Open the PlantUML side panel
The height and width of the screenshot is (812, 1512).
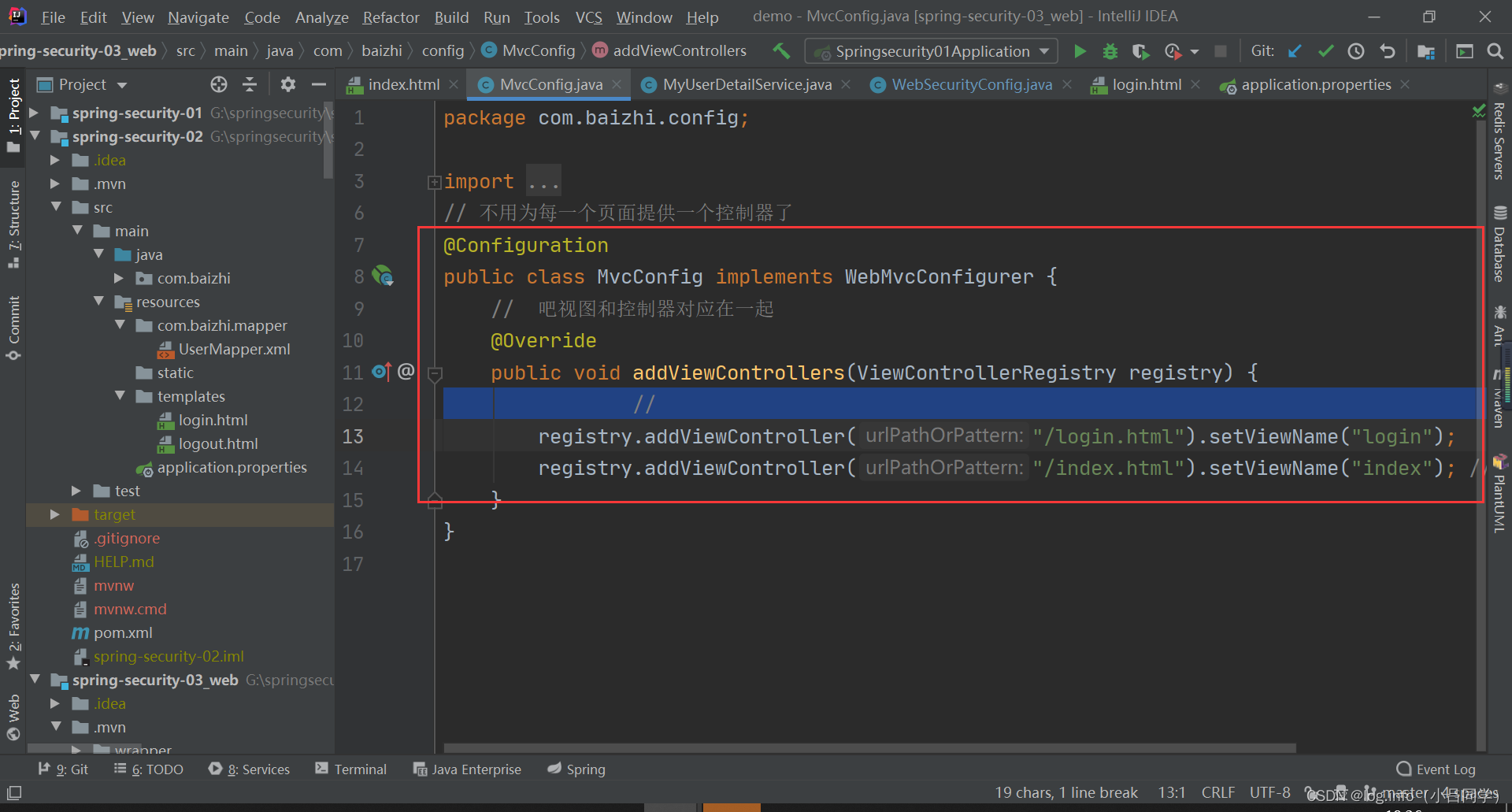point(1499,495)
